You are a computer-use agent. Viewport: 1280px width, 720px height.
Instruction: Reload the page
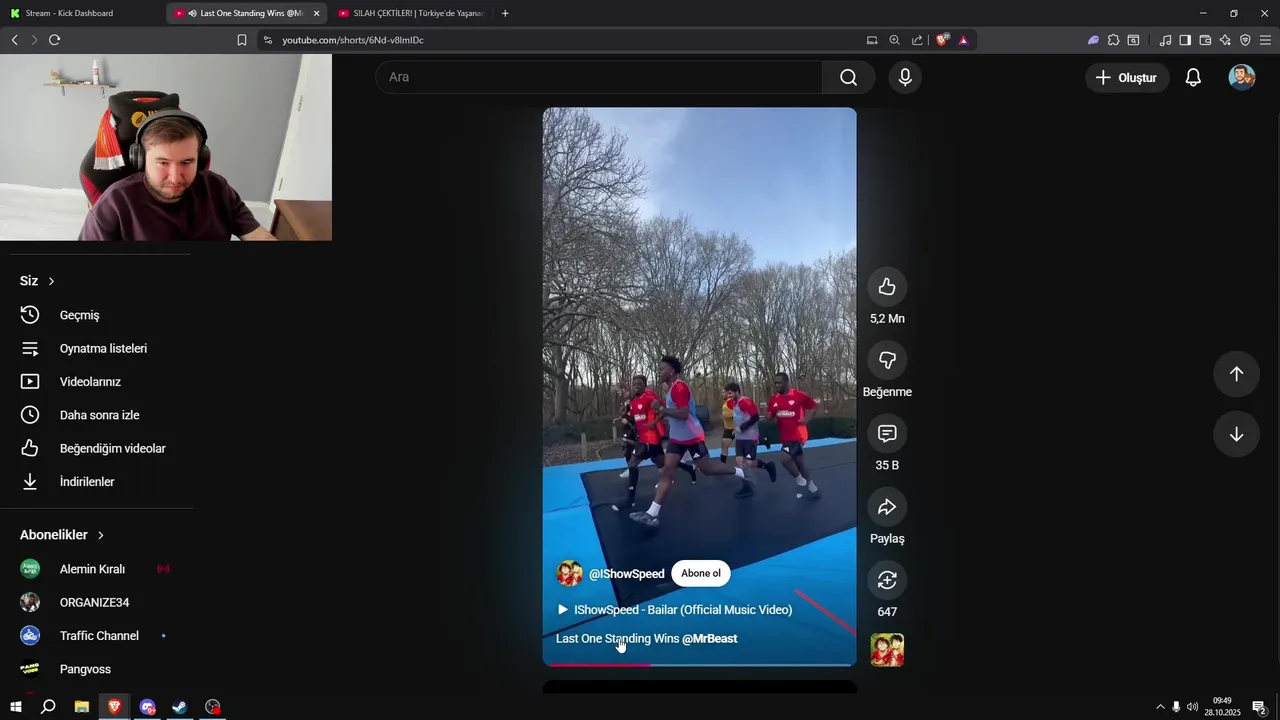54,40
